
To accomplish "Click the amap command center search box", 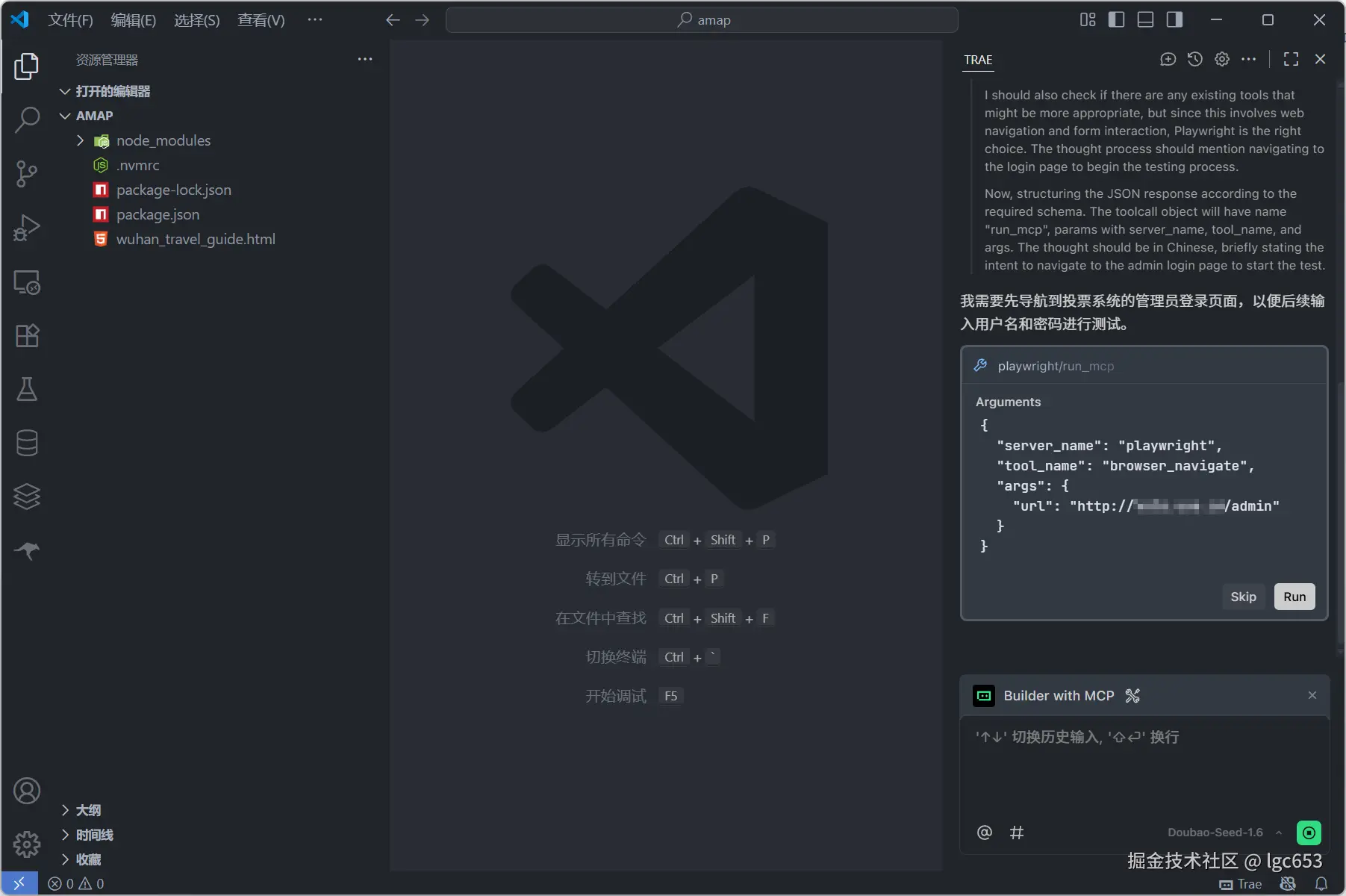I will click(702, 20).
